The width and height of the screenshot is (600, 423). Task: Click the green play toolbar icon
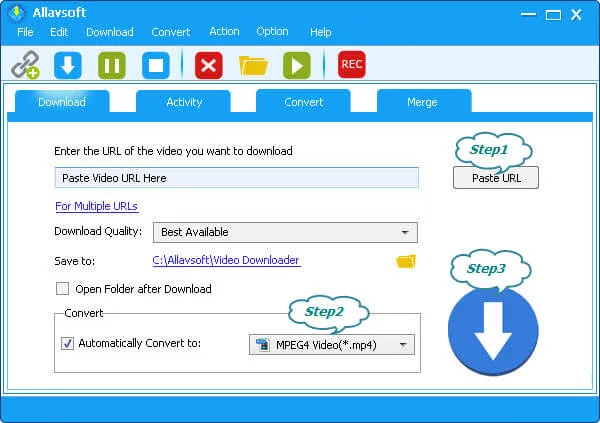click(296, 65)
